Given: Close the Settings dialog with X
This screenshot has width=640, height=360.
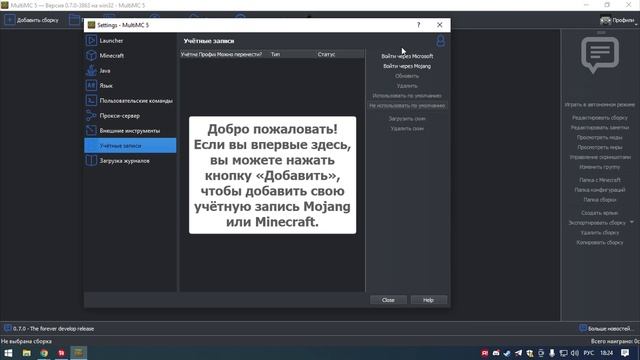Looking at the screenshot, I should click(440, 25).
